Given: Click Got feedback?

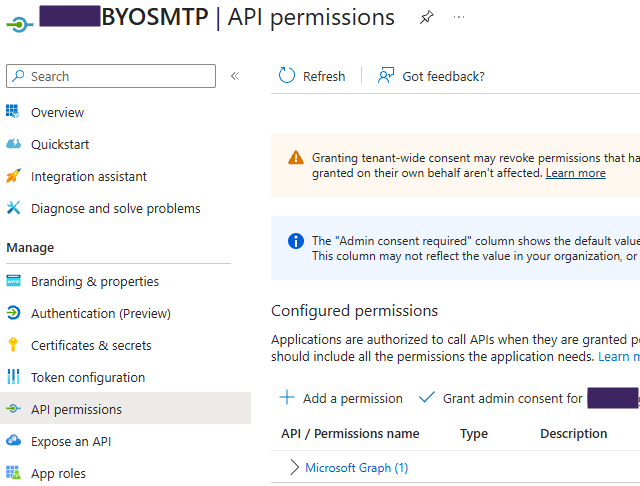Looking at the screenshot, I should click(x=443, y=76).
